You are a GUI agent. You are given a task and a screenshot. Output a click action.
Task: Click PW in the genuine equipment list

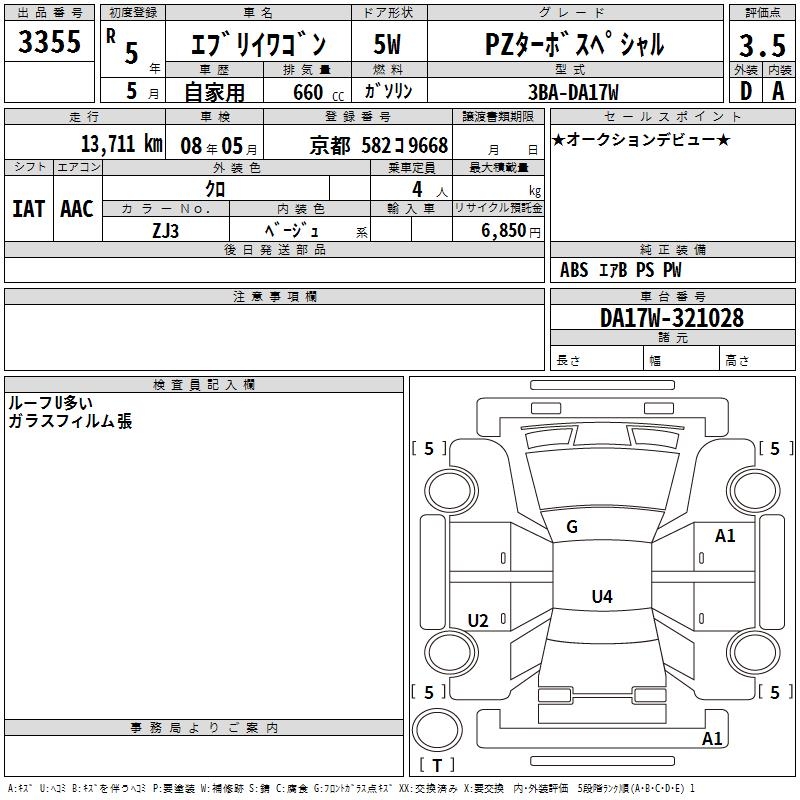point(672,270)
